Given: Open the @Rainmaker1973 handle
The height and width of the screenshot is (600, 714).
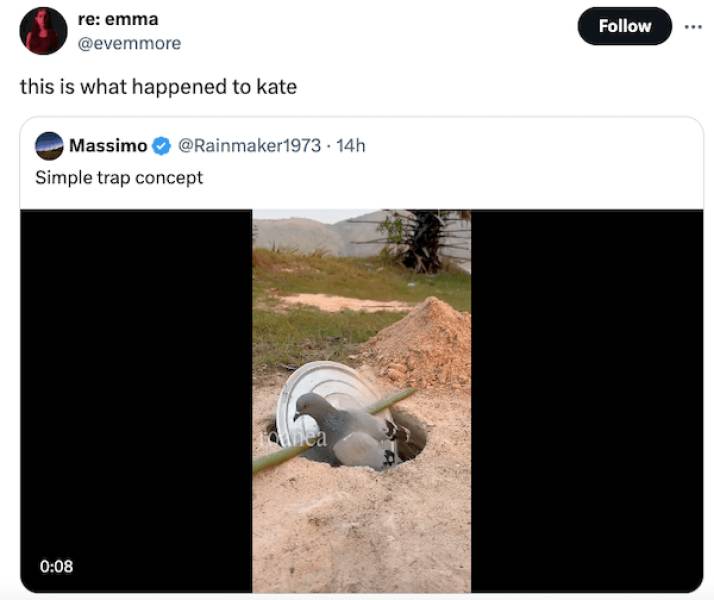Looking at the screenshot, I should pyautogui.click(x=249, y=146).
